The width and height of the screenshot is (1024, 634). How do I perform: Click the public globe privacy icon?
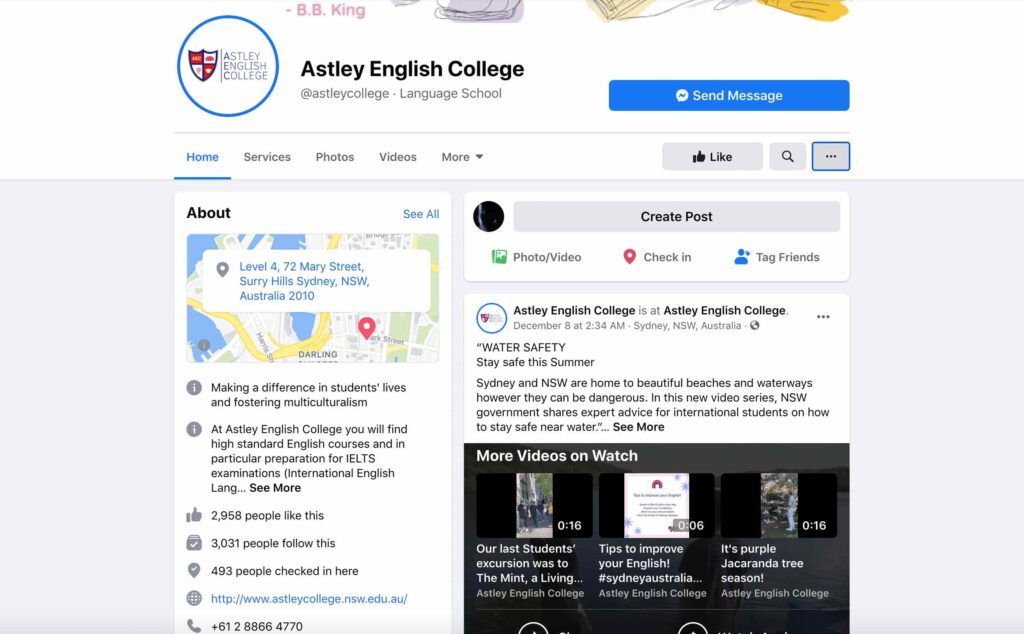point(754,325)
